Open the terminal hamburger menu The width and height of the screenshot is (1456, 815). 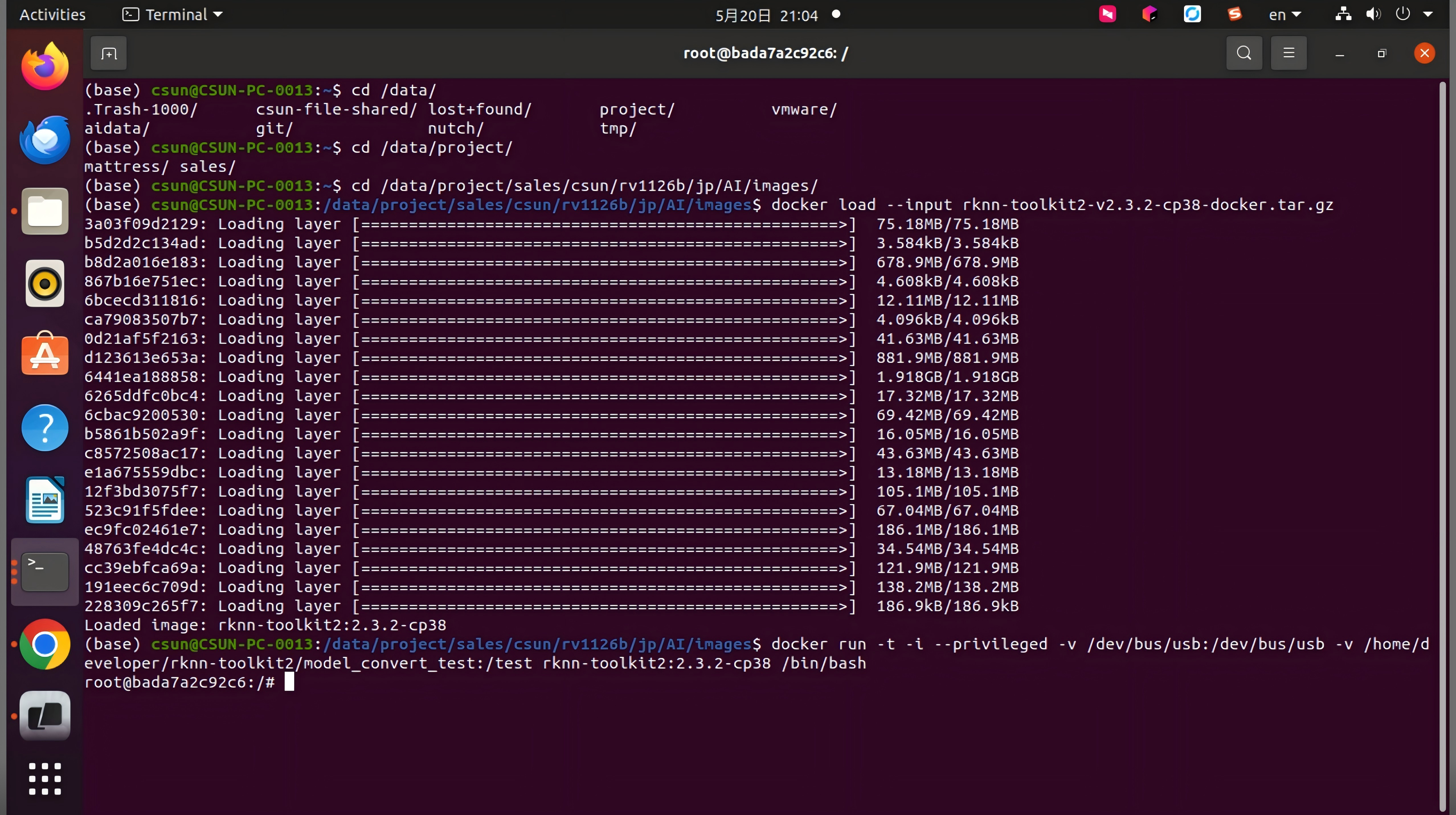[1289, 53]
